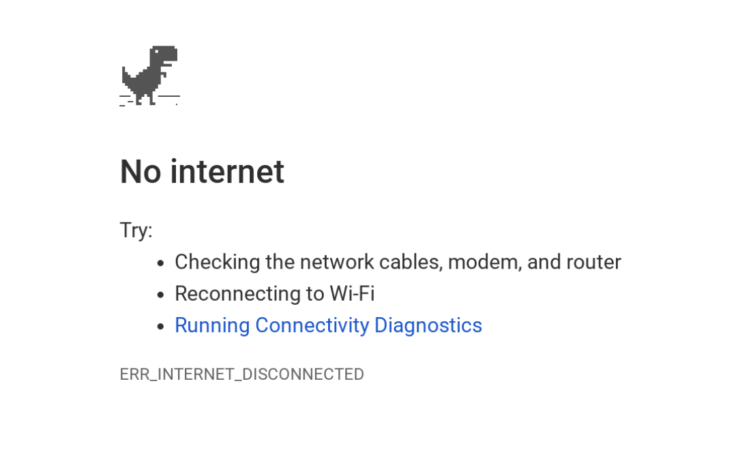The image size is (738, 476).
Task: Click the bullet dot before 'Checking the network cables'
Action: pyautogui.click(x=160, y=263)
